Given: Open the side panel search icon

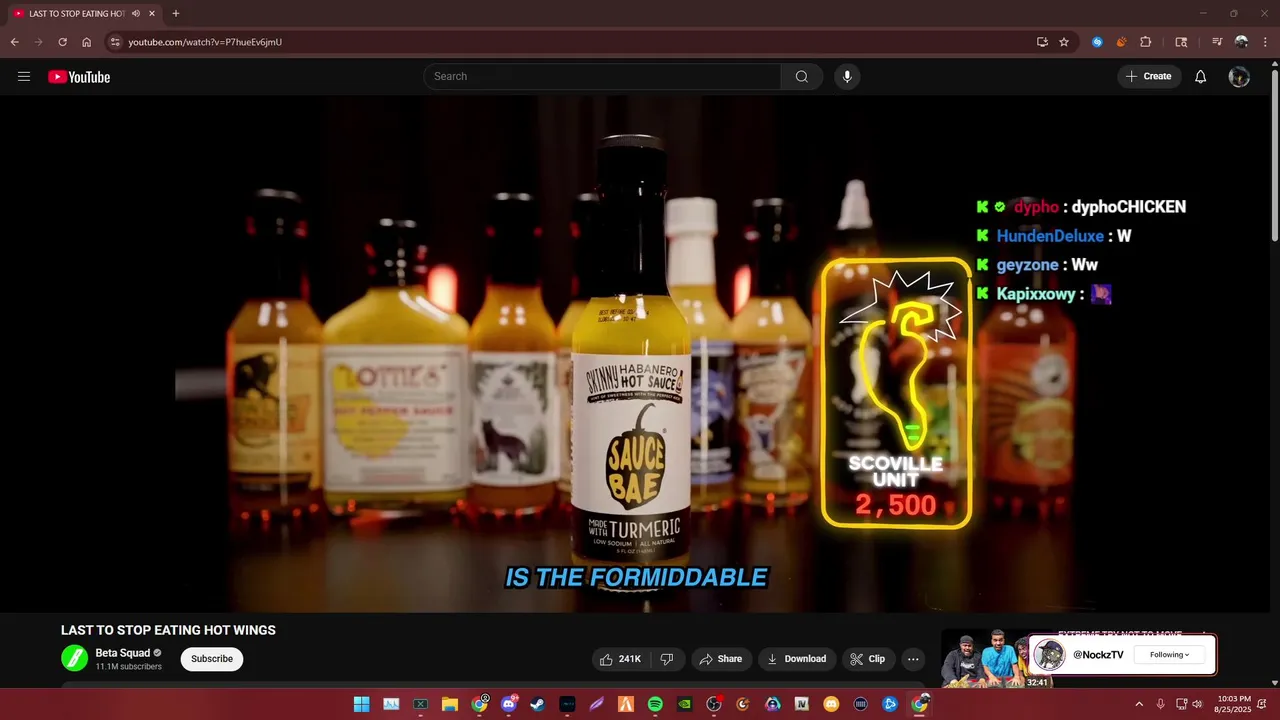Looking at the screenshot, I should click(x=1181, y=42).
